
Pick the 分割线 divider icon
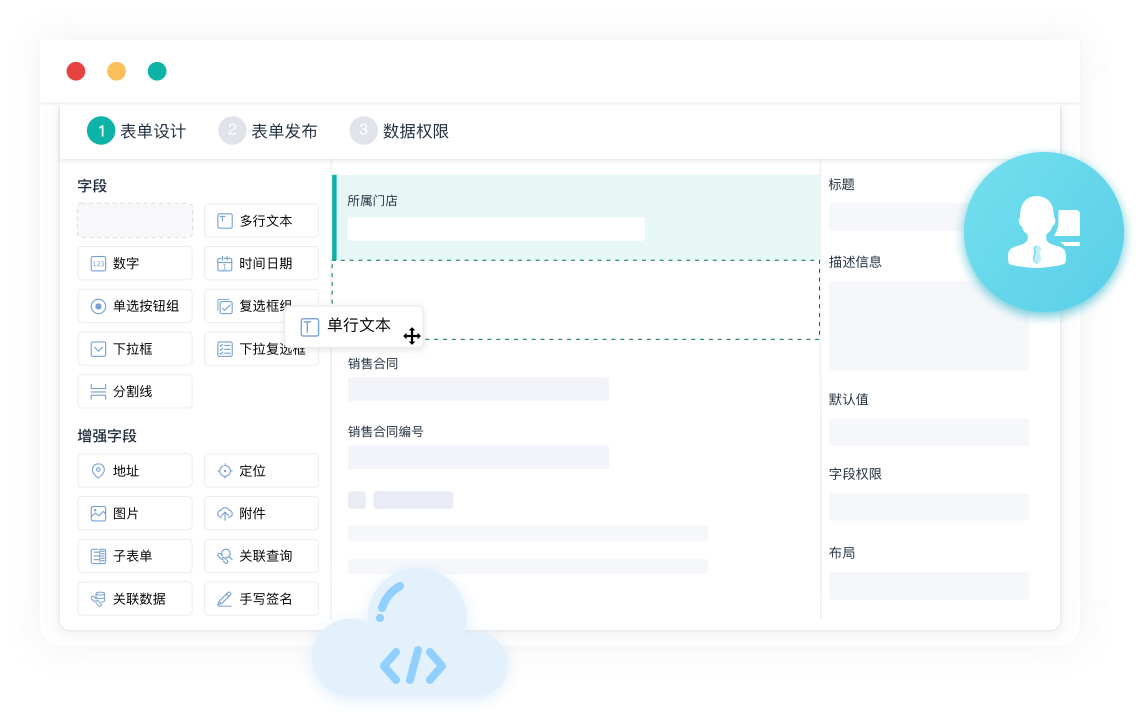coord(98,392)
